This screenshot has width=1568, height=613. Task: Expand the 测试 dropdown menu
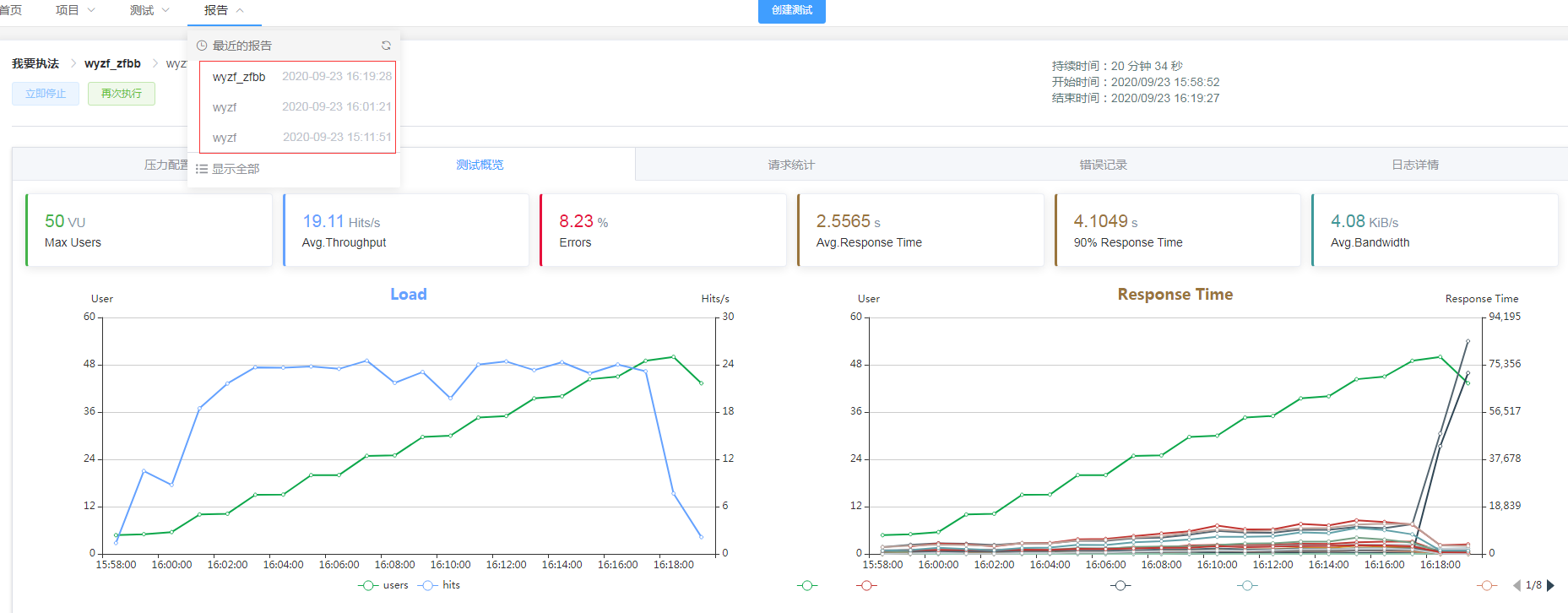point(149,10)
